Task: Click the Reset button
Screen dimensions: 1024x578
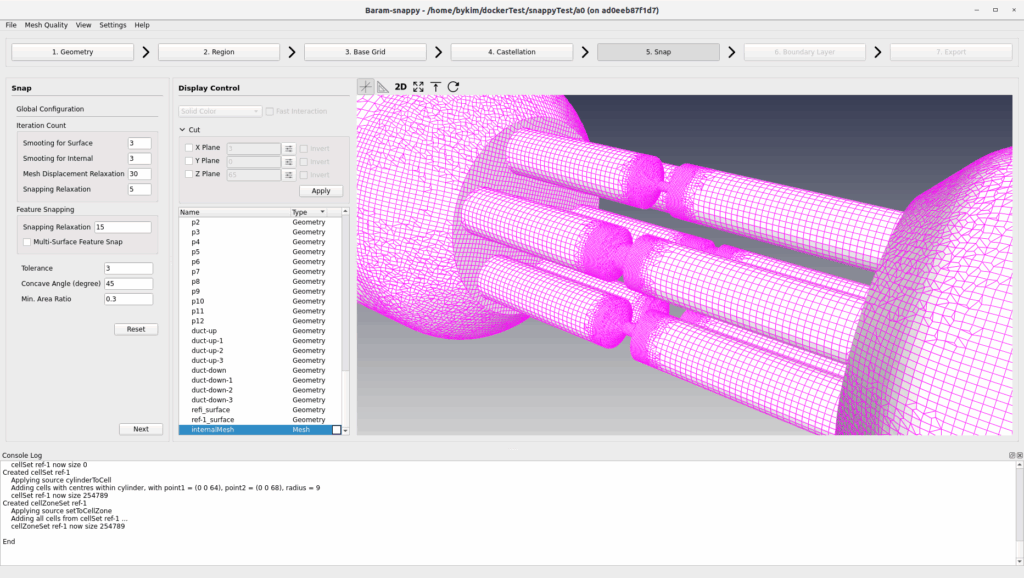Action: tap(135, 329)
